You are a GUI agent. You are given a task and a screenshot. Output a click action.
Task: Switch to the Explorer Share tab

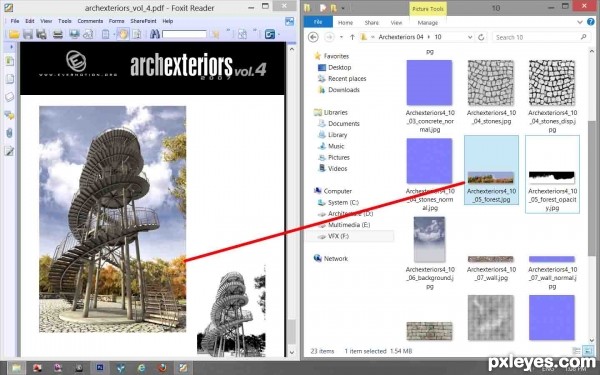pyautogui.click(x=372, y=23)
